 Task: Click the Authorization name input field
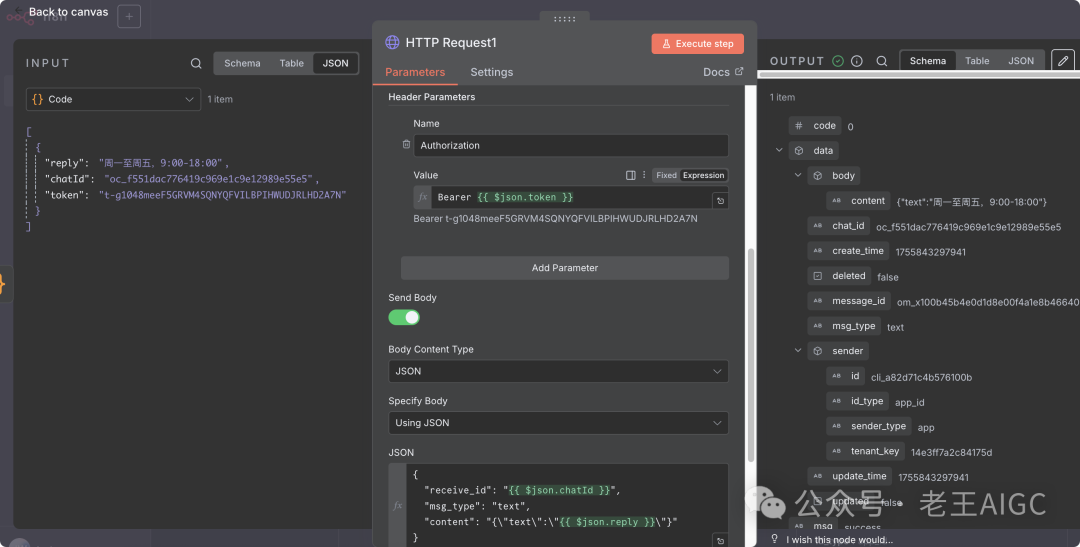tap(570, 145)
